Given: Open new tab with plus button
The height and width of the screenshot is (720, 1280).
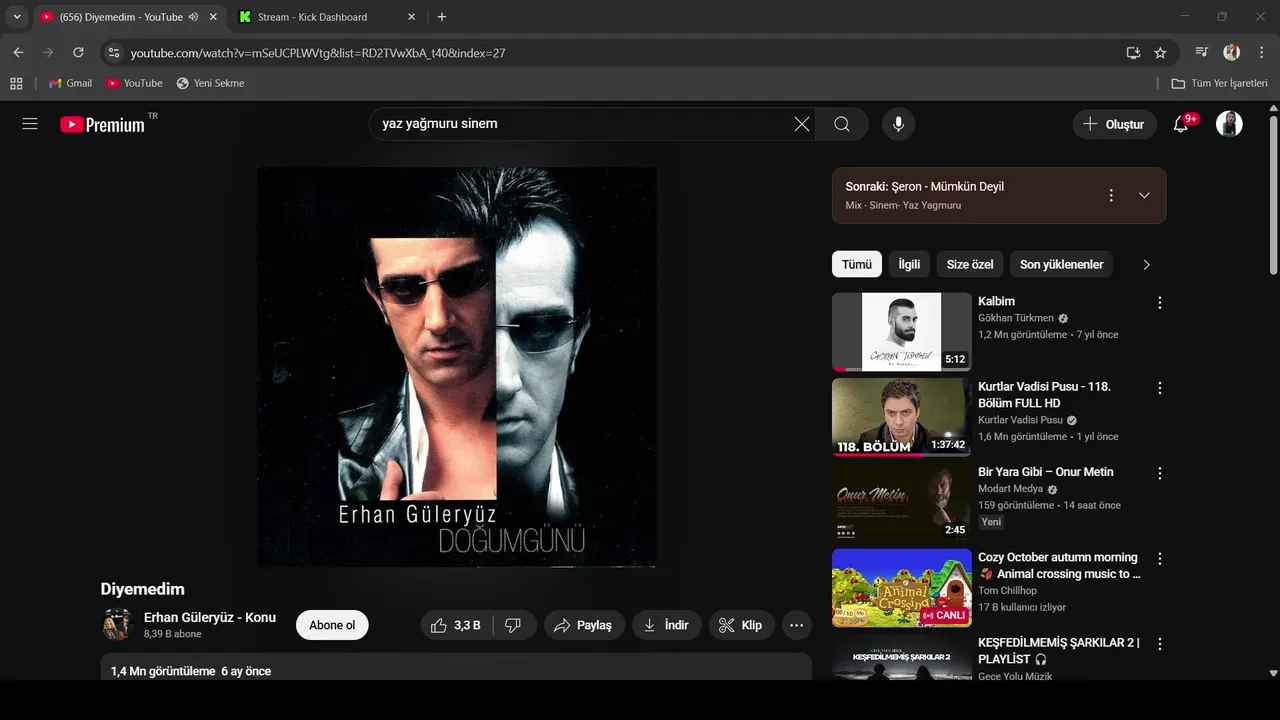Looking at the screenshot, I should tap(442, 17).
